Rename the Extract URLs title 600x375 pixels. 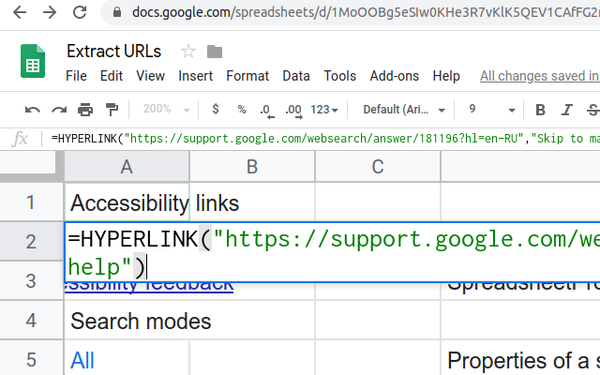point(114,51)
